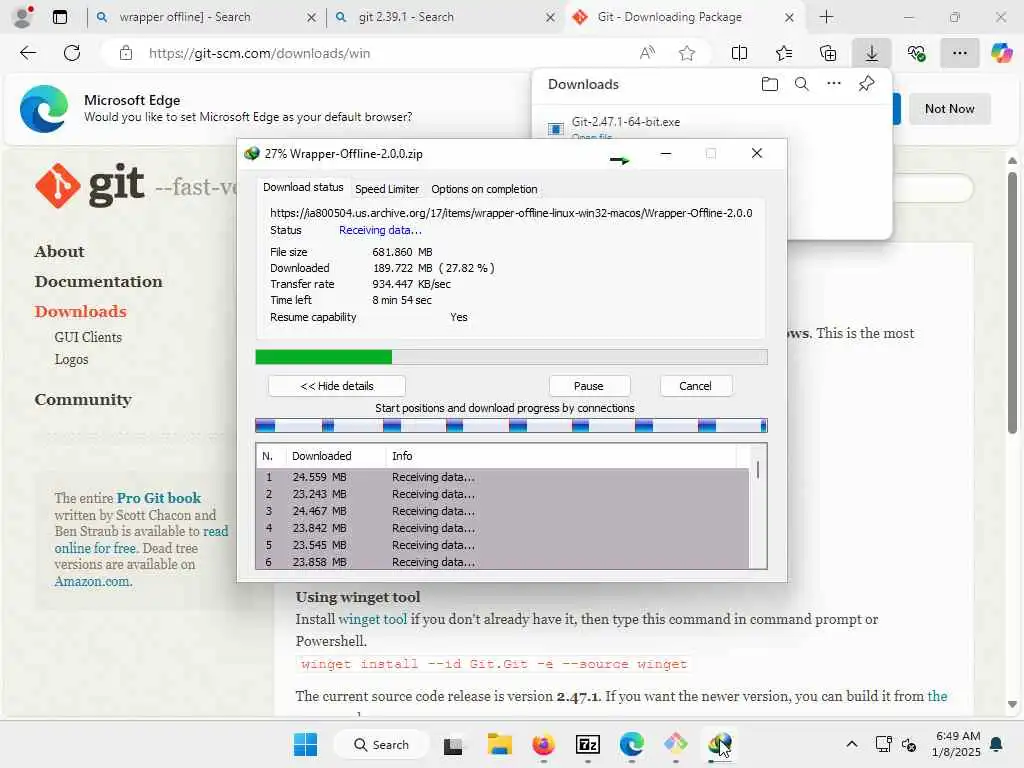This screenshot has height=768, width=1024.
Task: Switch to the 'wrapper offline] - Search' tab
Action: coord(204,17)
